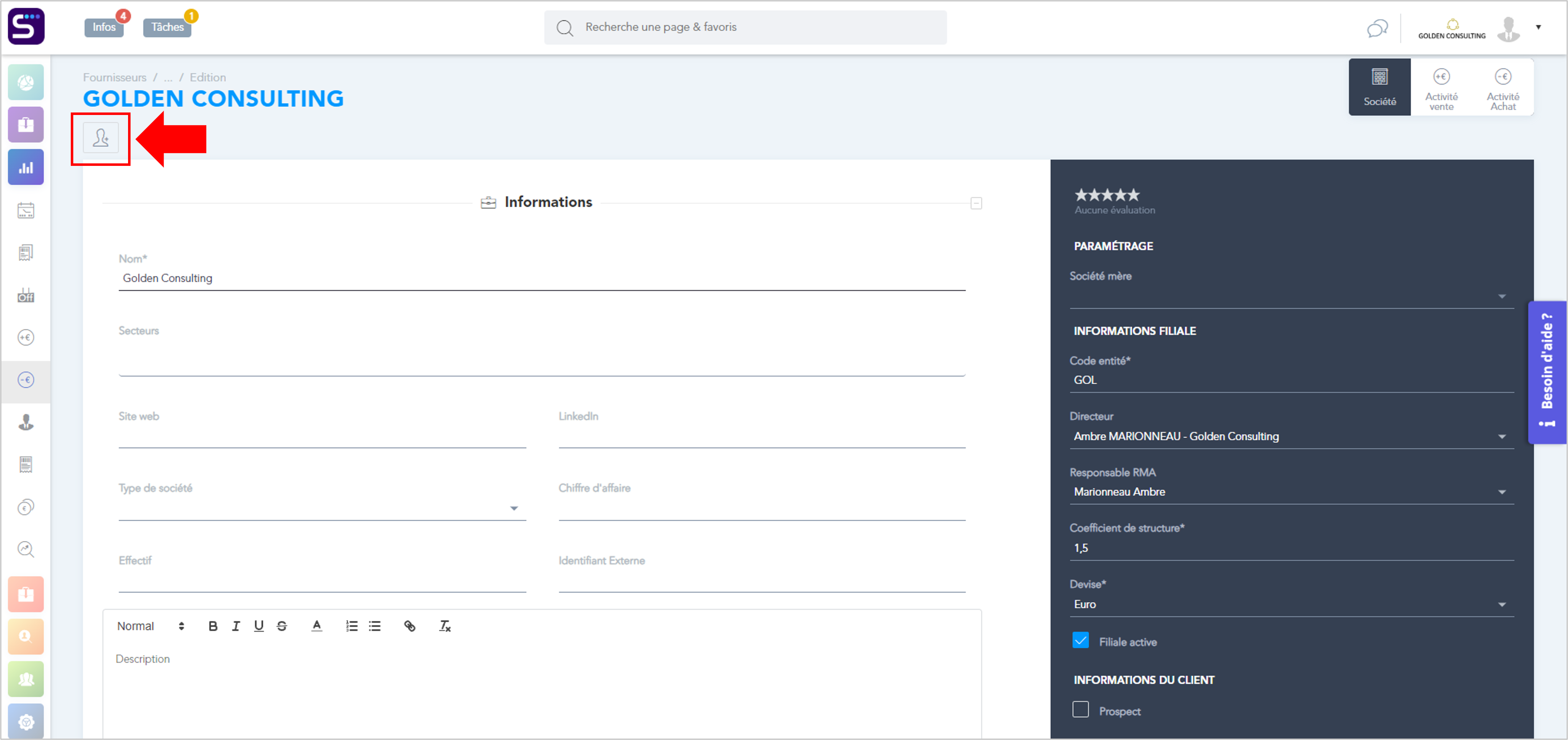Toggle bold in description editor
1568x740 pixels.
click(212, 626)
